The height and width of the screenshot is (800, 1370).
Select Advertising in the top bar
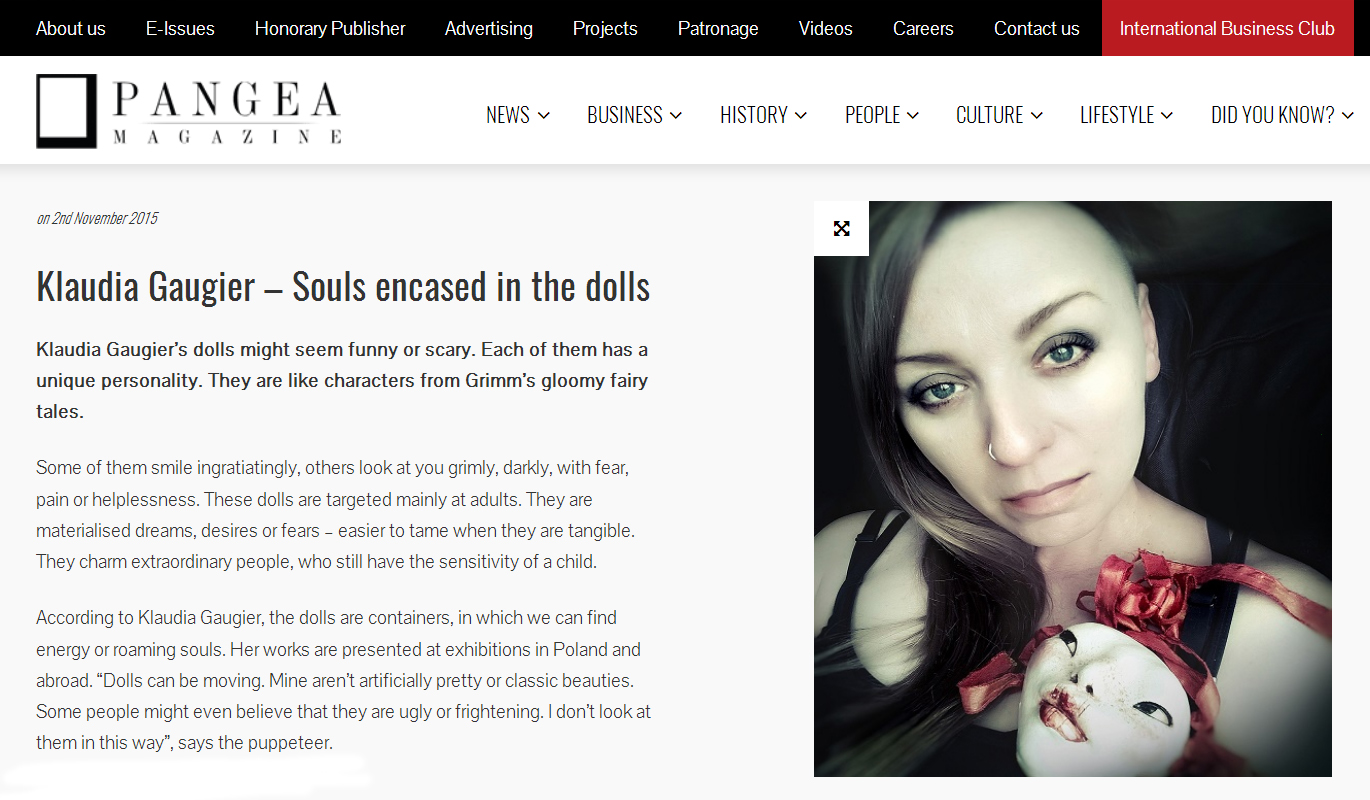(x=489, y=28)
